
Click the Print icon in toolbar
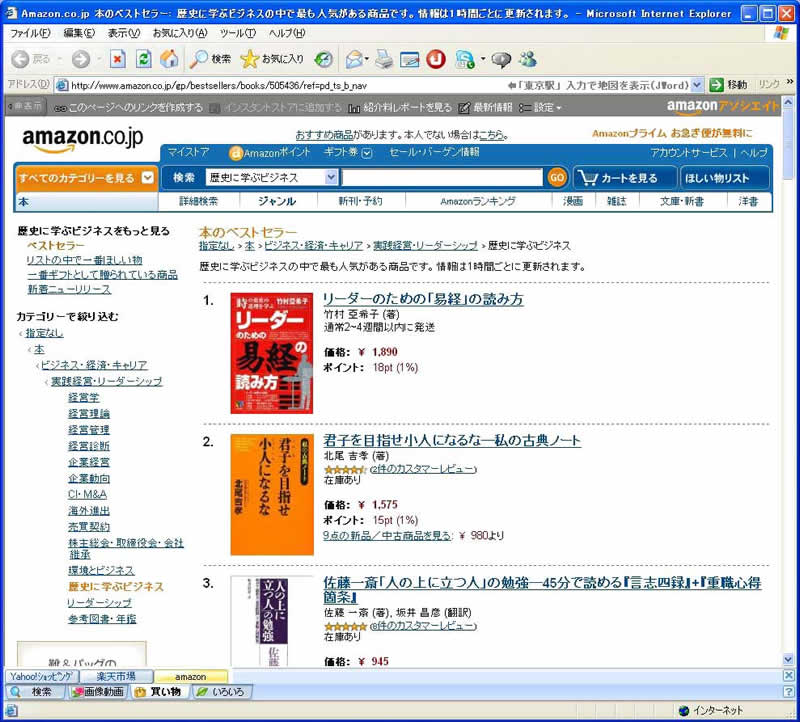(384, 59)
